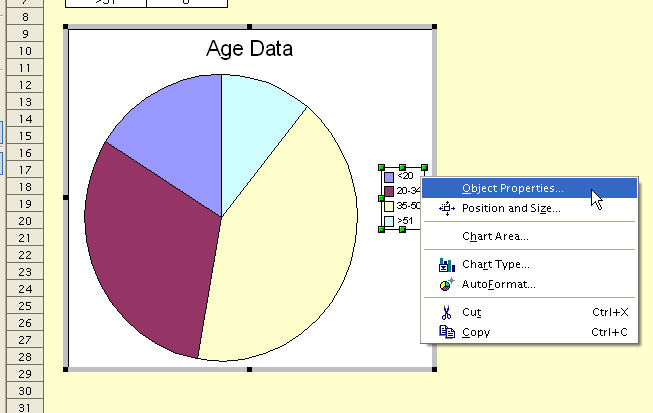Open Chart Type dialog entry
This screenshot has height=413, width=653.
(529, 264)
